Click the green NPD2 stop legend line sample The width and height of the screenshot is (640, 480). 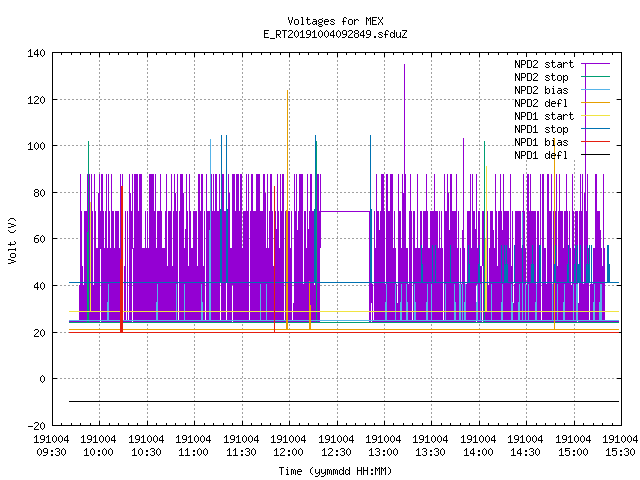[595, 77]
